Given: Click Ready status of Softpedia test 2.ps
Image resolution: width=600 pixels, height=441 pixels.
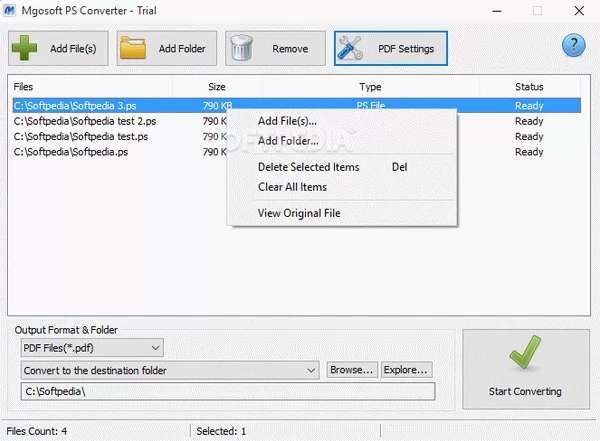Looking at the screenshot, I should pos(529,121).
